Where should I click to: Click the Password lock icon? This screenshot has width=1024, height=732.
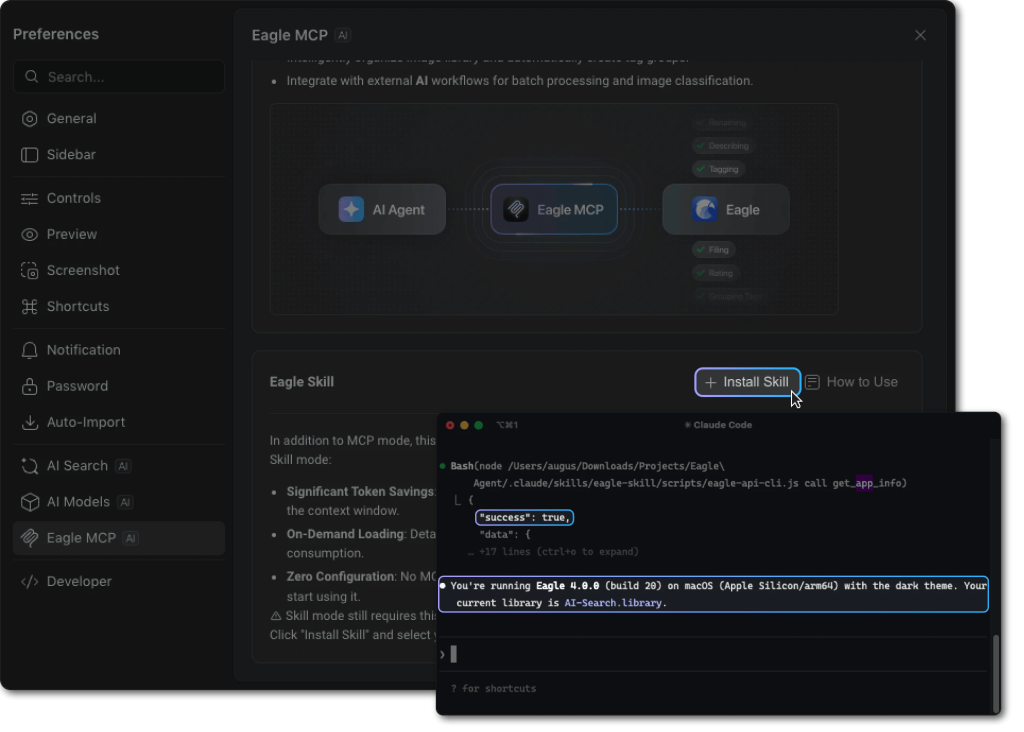30,387
